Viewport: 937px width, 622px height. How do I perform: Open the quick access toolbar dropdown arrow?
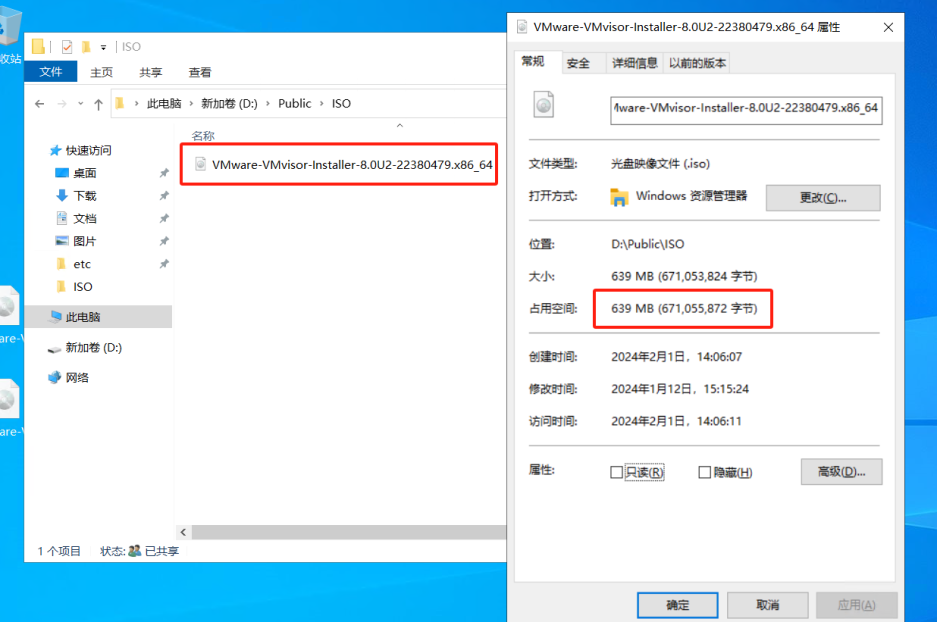pos(103,47)
